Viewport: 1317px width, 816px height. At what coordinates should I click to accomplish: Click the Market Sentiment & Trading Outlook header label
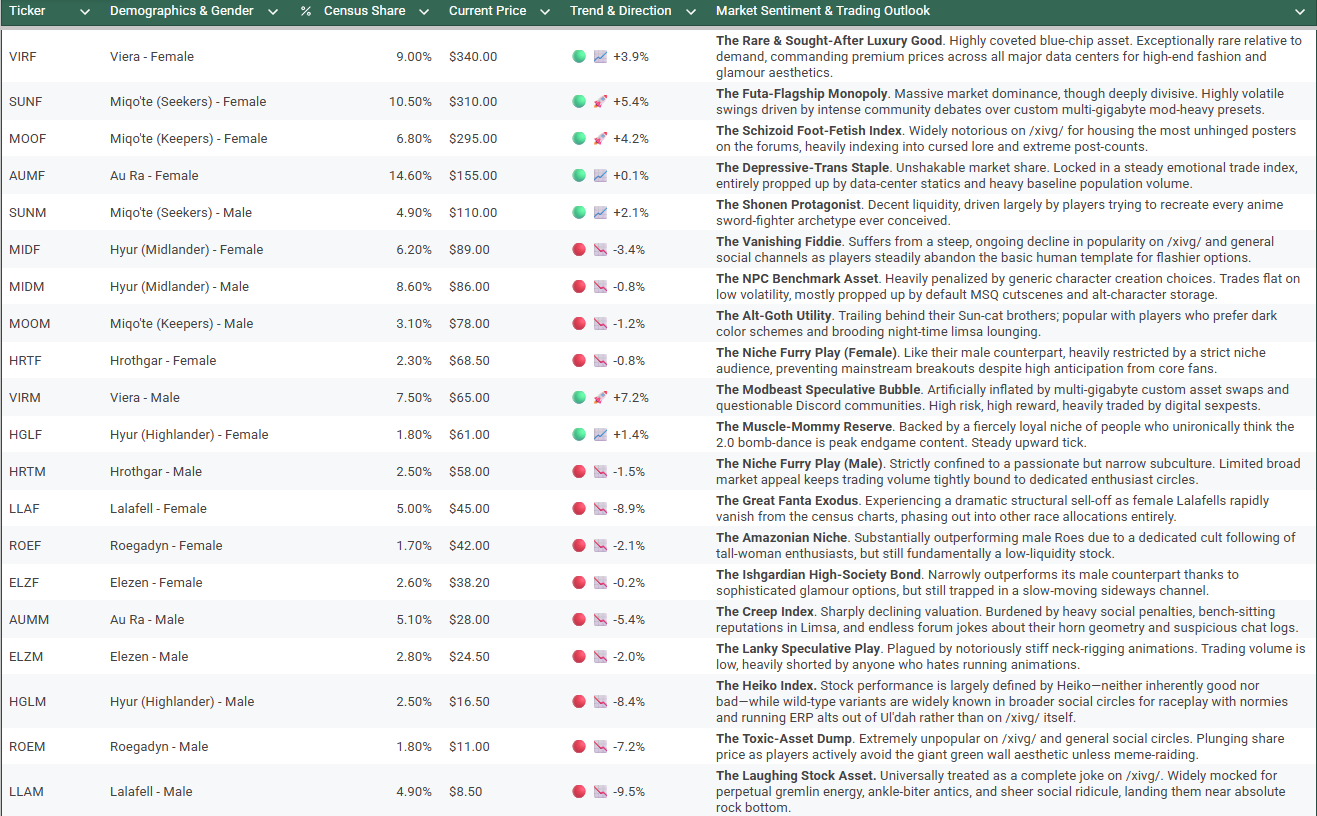tap(823, 11)
